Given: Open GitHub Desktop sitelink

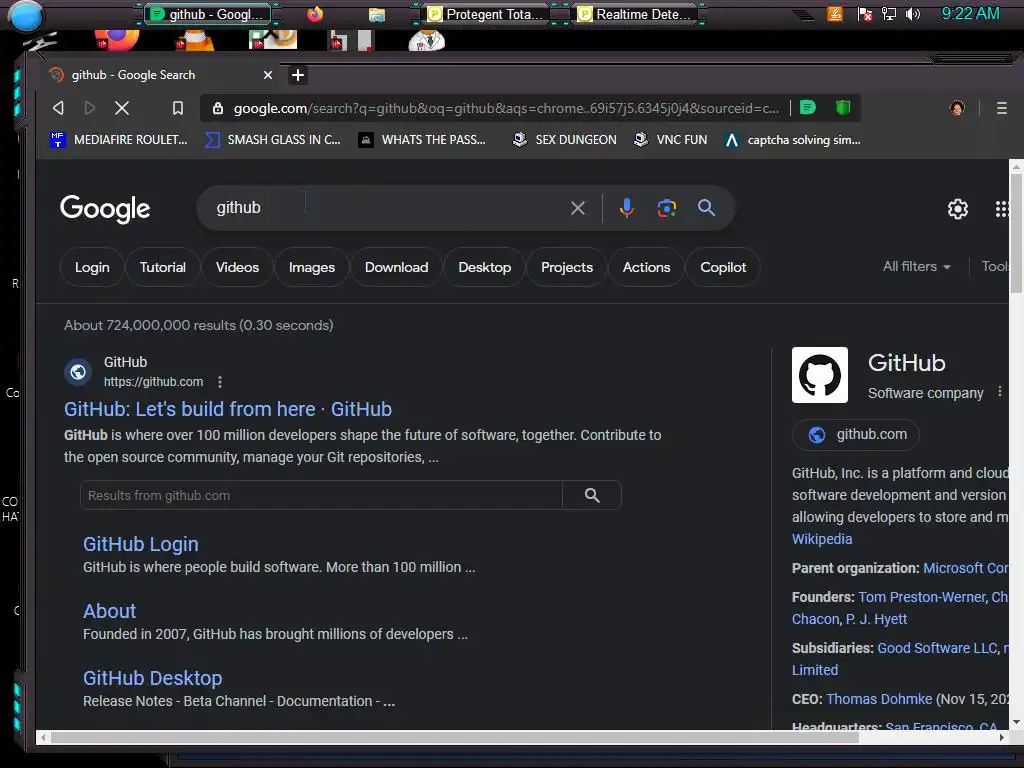Looking at the screenshot, I should pos(152,678).
